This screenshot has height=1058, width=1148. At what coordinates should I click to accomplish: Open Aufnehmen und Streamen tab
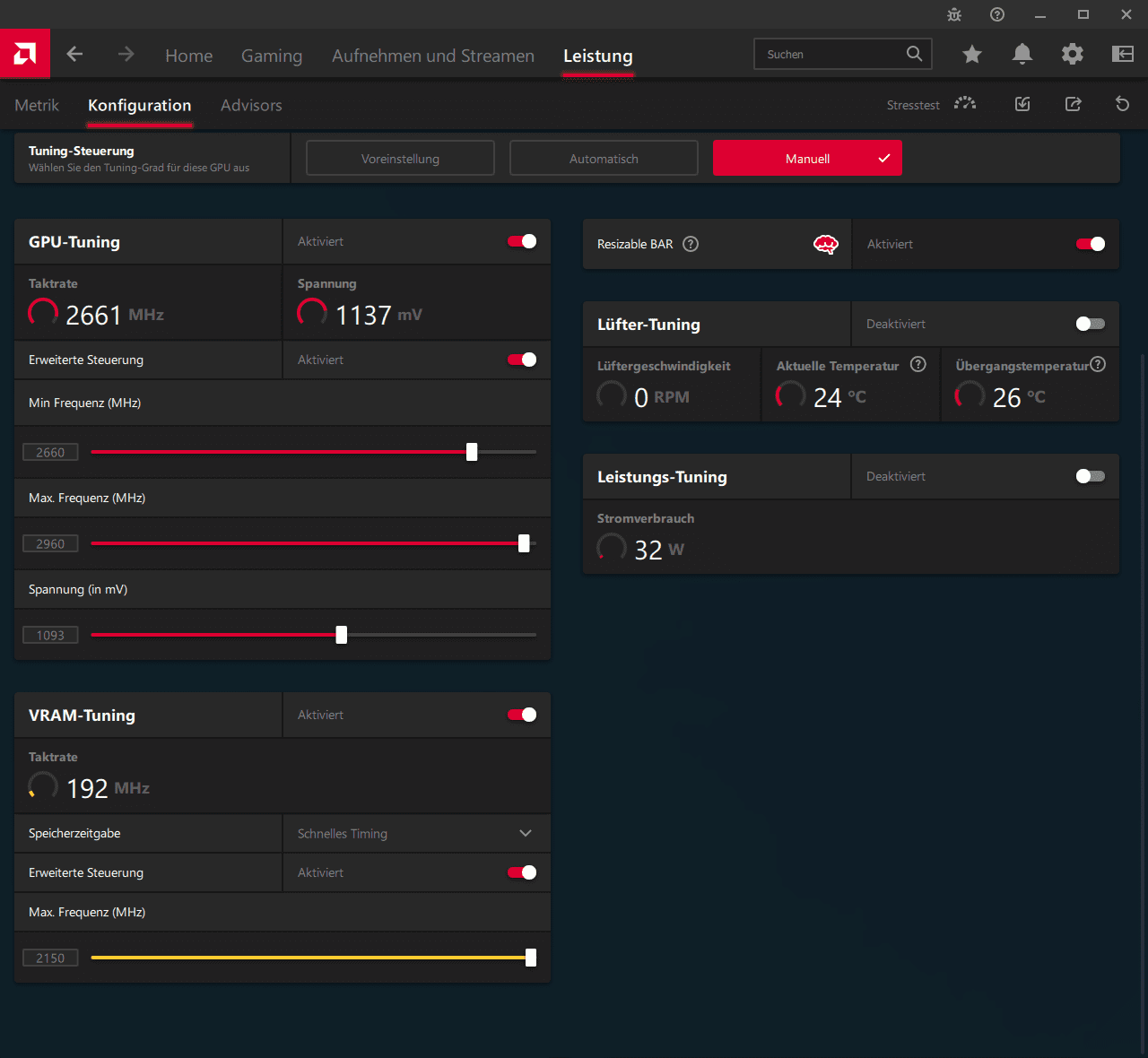(433, 56)
